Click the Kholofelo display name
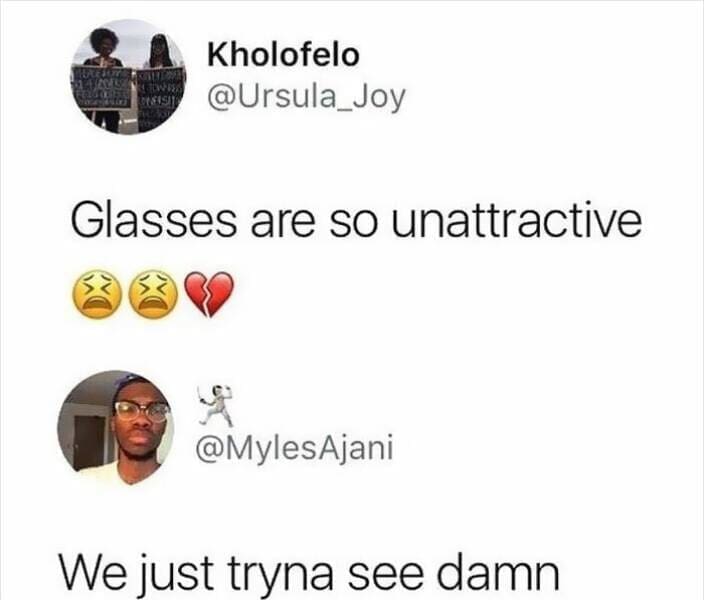This screenshot has width=704, height=600. (283, 55)
